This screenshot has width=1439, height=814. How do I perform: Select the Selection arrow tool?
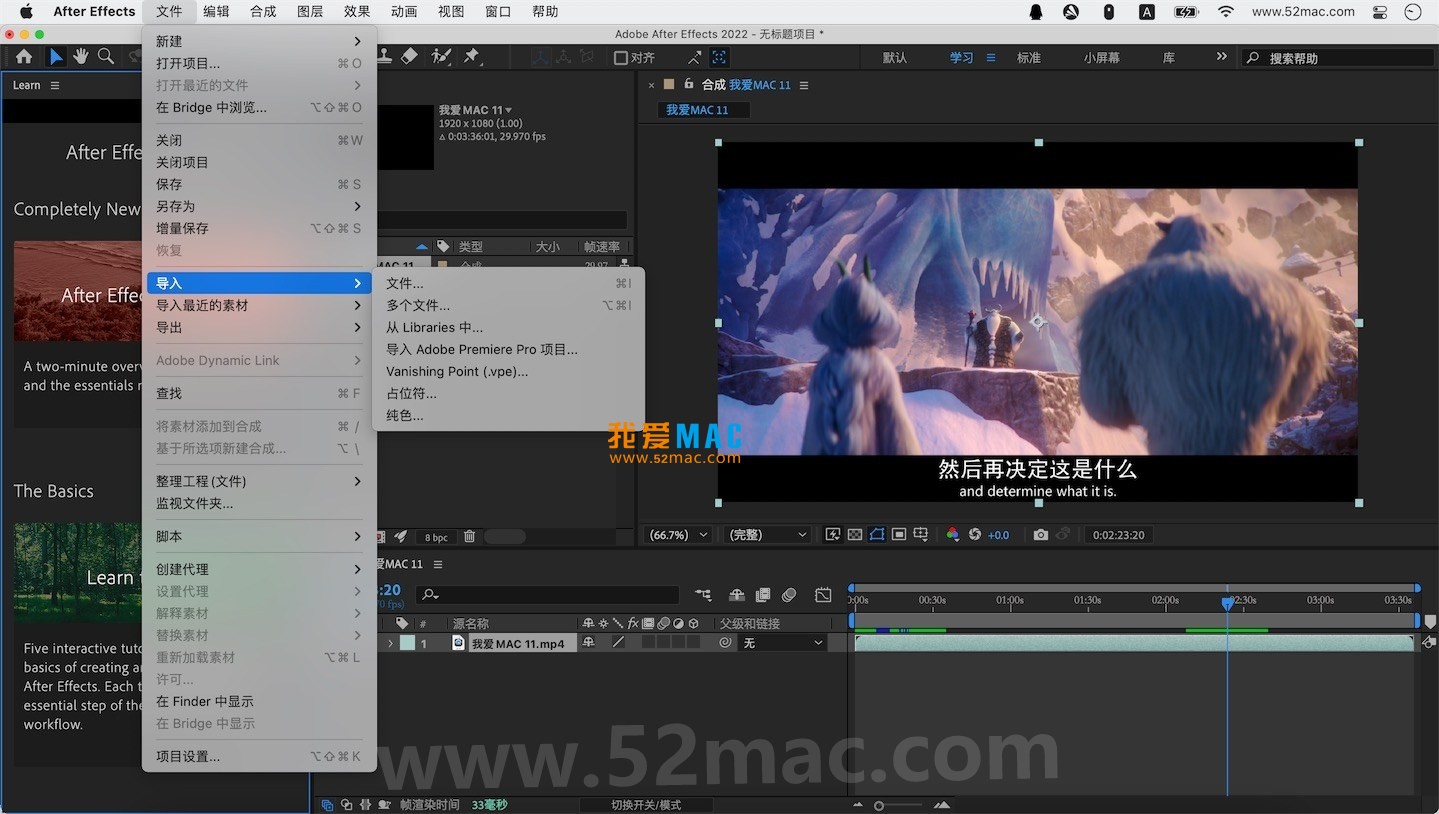(x=57, y=57)
